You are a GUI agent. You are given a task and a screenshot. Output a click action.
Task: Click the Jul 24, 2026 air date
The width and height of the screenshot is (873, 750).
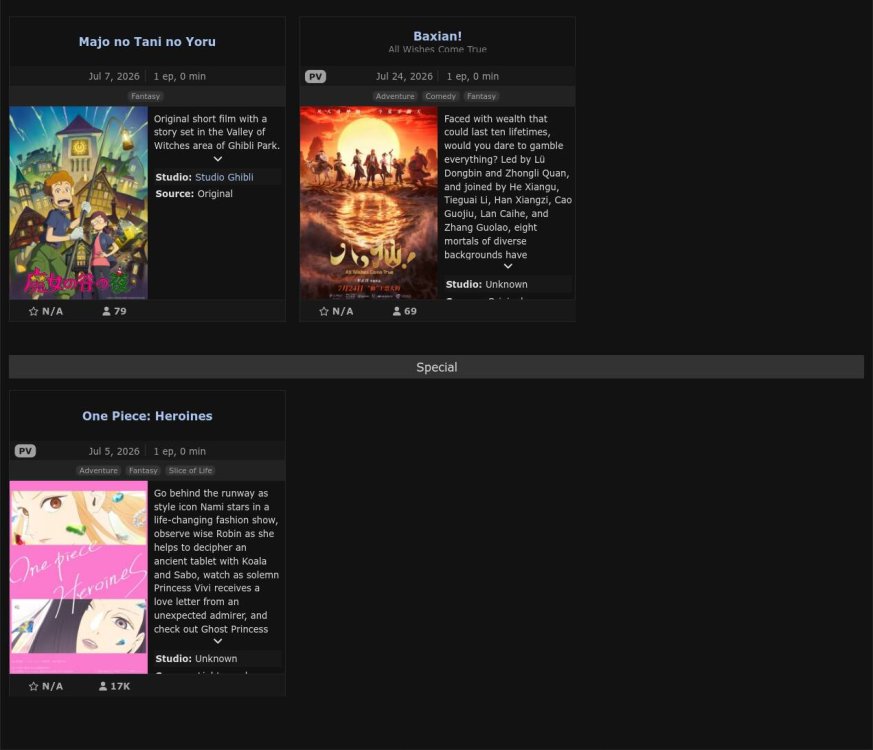click(x=404, y=76)
